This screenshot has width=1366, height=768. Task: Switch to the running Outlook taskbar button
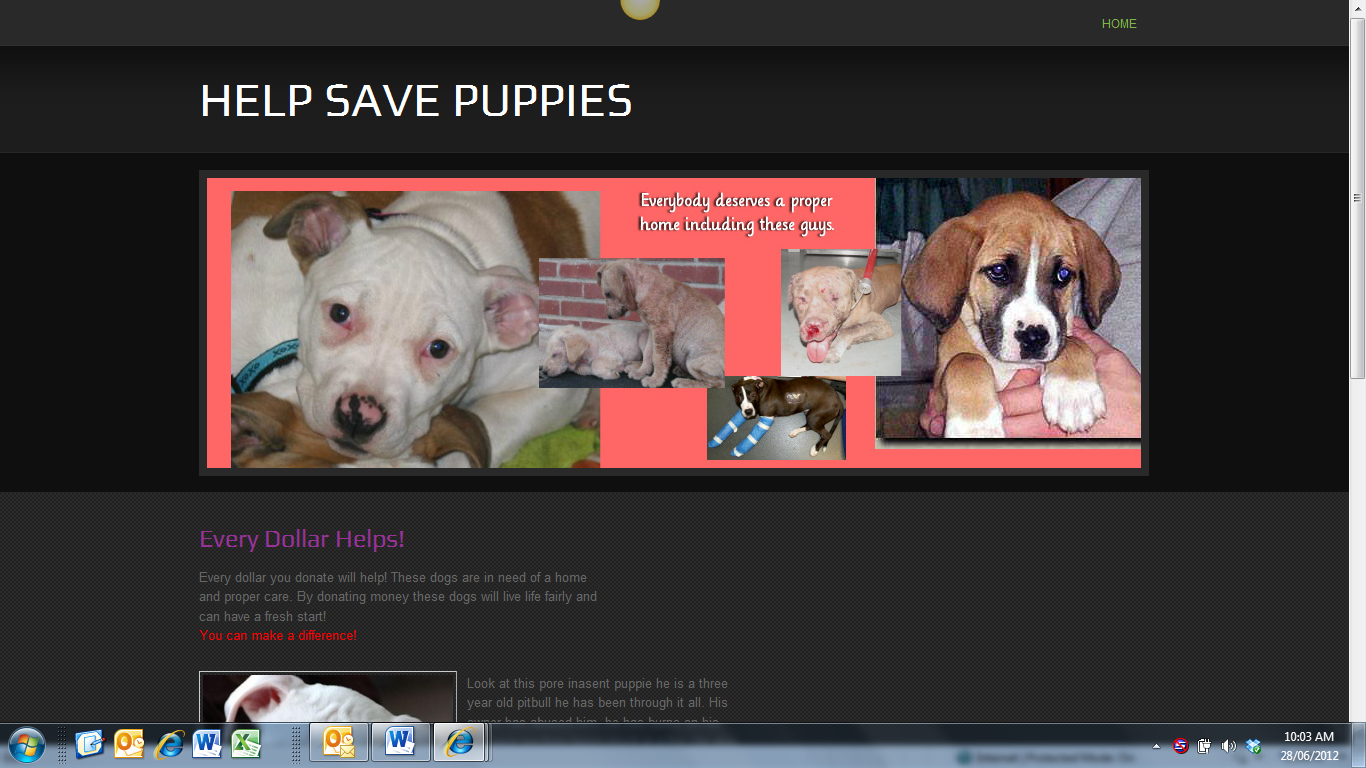[339, 743]
